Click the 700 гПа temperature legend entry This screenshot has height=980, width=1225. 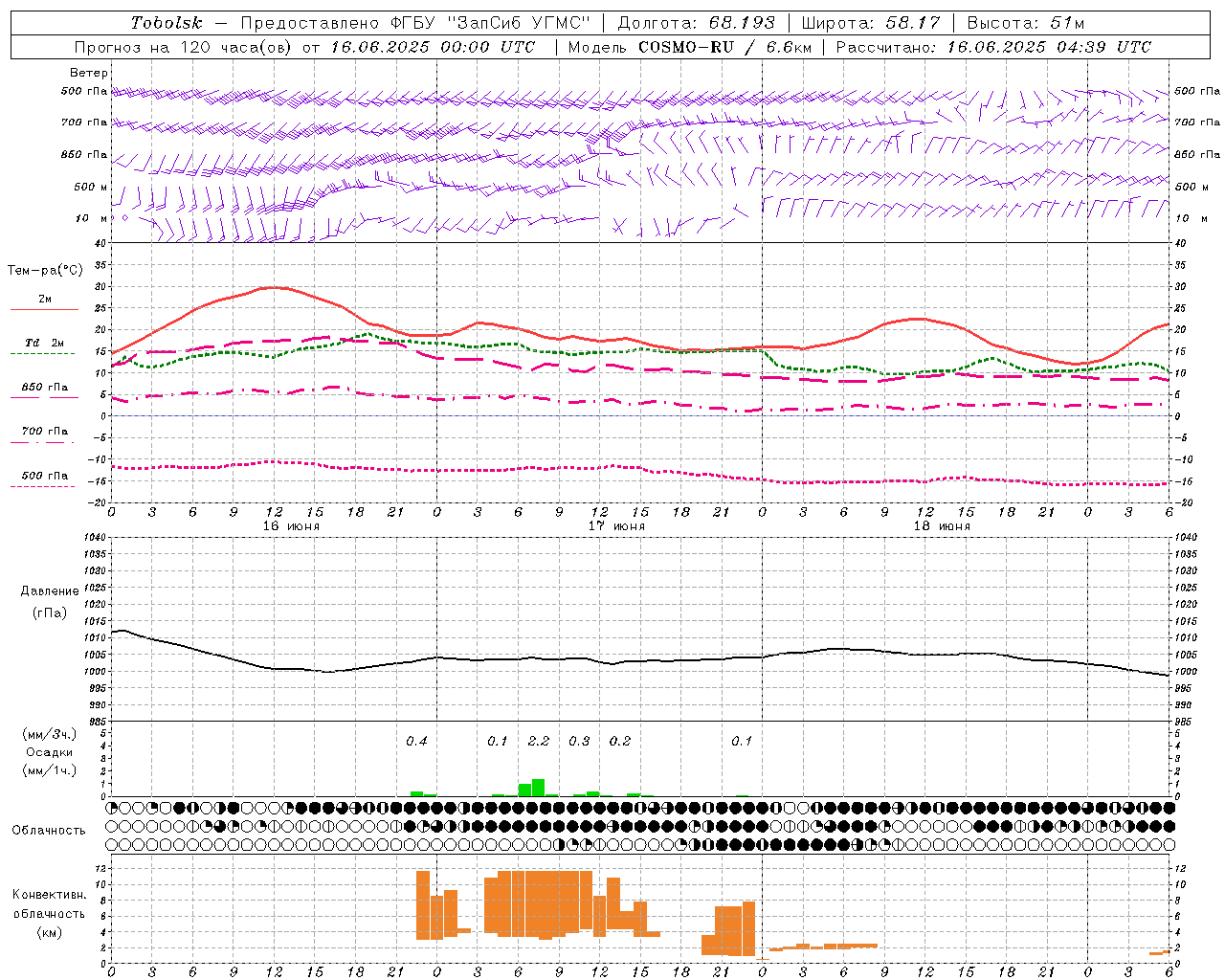44,432
